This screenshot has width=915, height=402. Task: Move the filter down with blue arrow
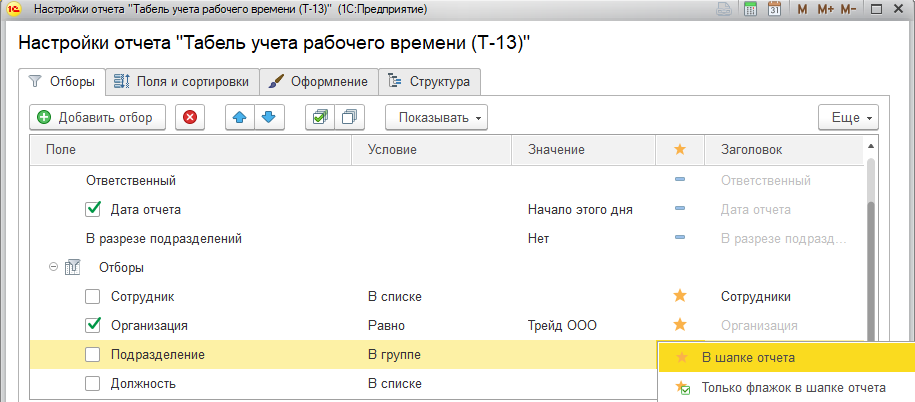click(267, 117)
